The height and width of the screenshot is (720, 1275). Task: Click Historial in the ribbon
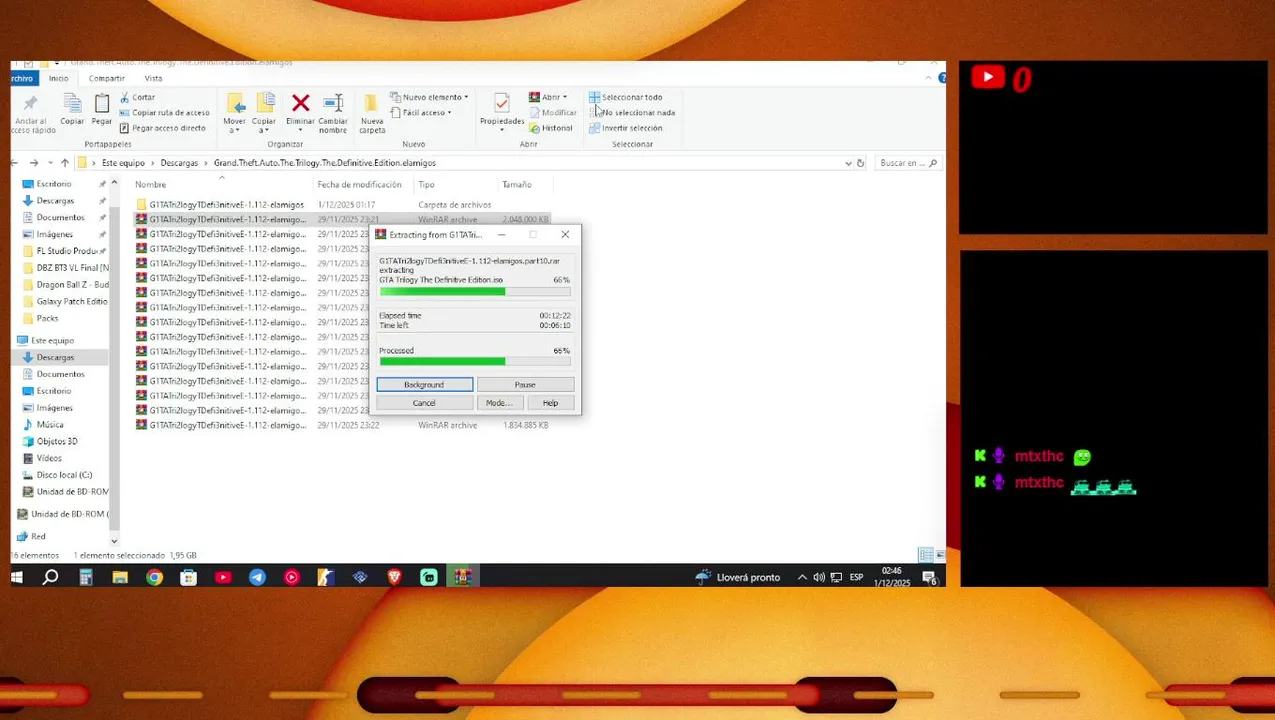click(x=551, y=128)
